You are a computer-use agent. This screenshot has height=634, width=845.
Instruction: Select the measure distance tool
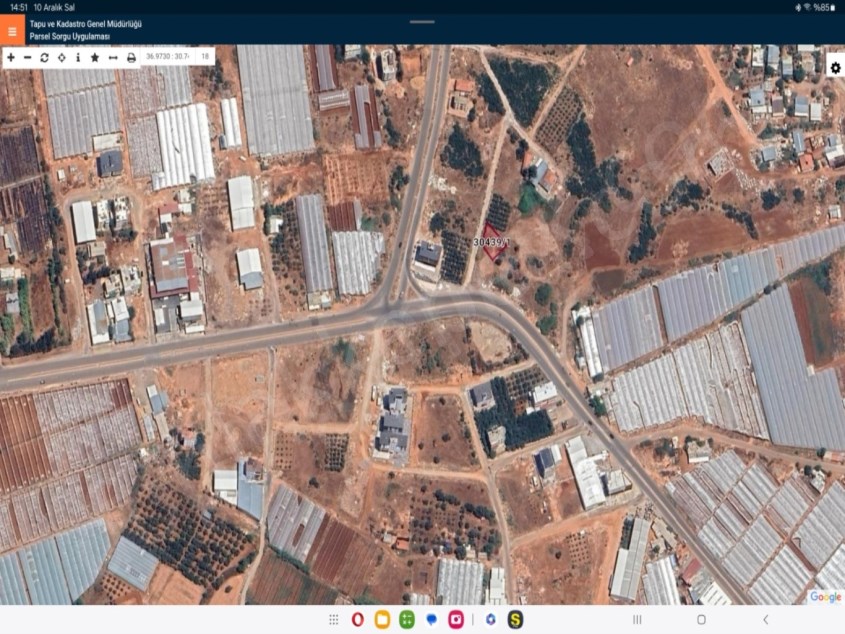113,57
